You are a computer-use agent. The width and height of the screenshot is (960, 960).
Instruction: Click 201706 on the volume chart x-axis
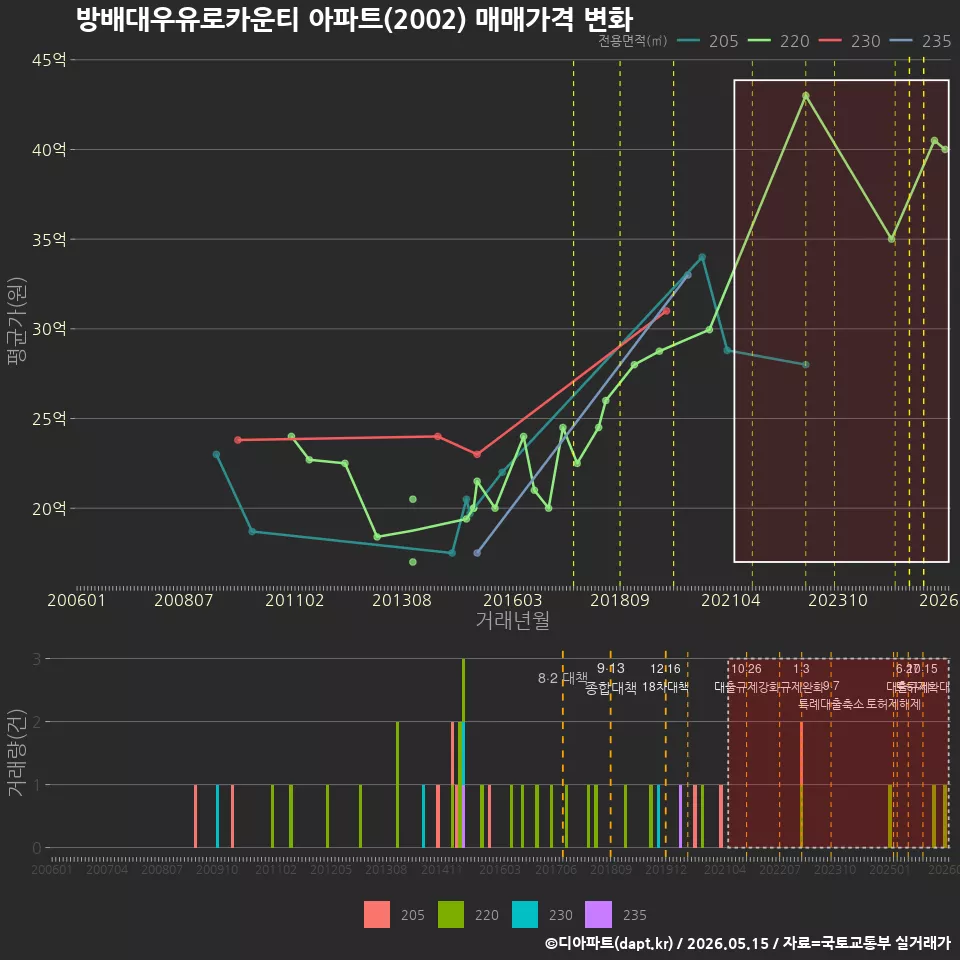[x=556, y=869]
